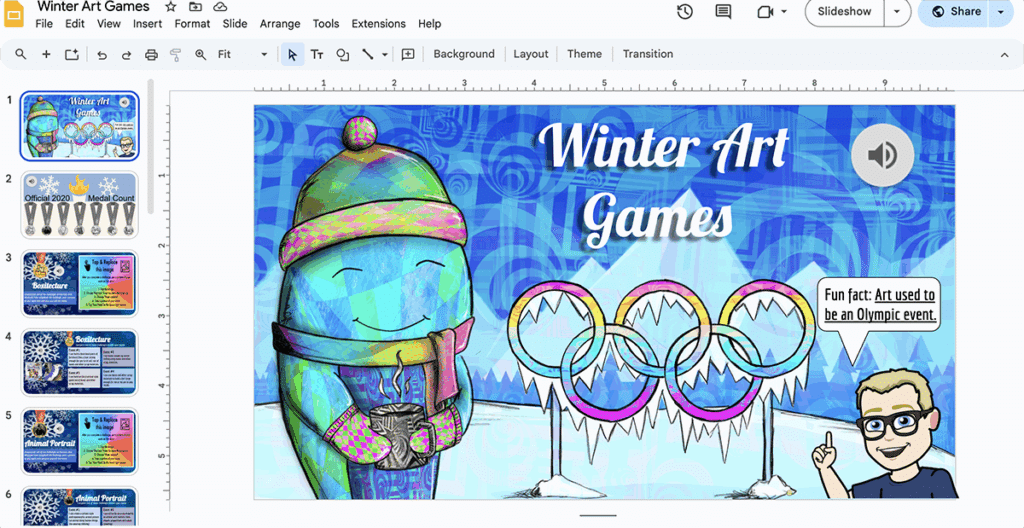Open the Edit menu

click(74, 24)
